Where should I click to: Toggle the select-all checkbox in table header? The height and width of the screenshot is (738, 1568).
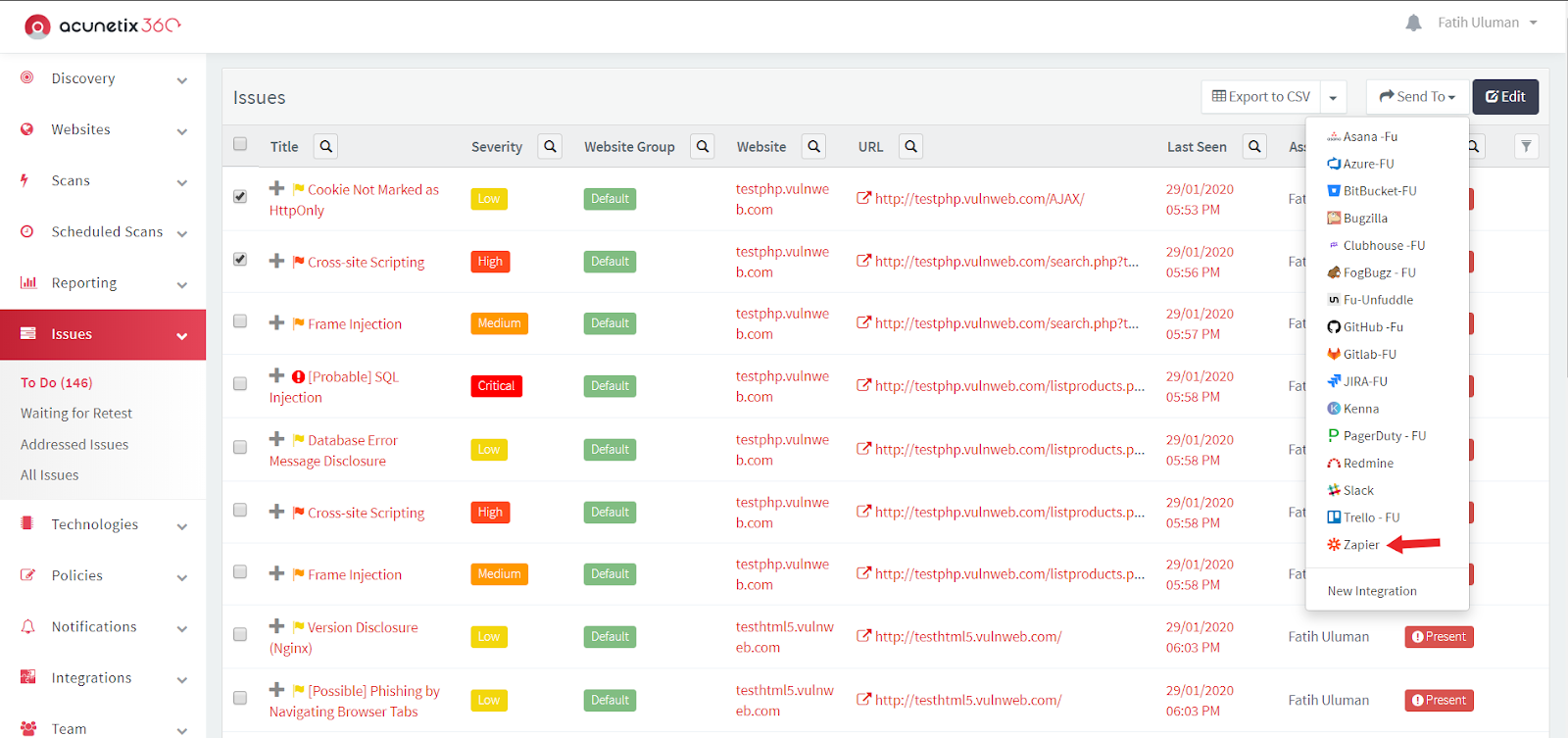tap(240, 144)
